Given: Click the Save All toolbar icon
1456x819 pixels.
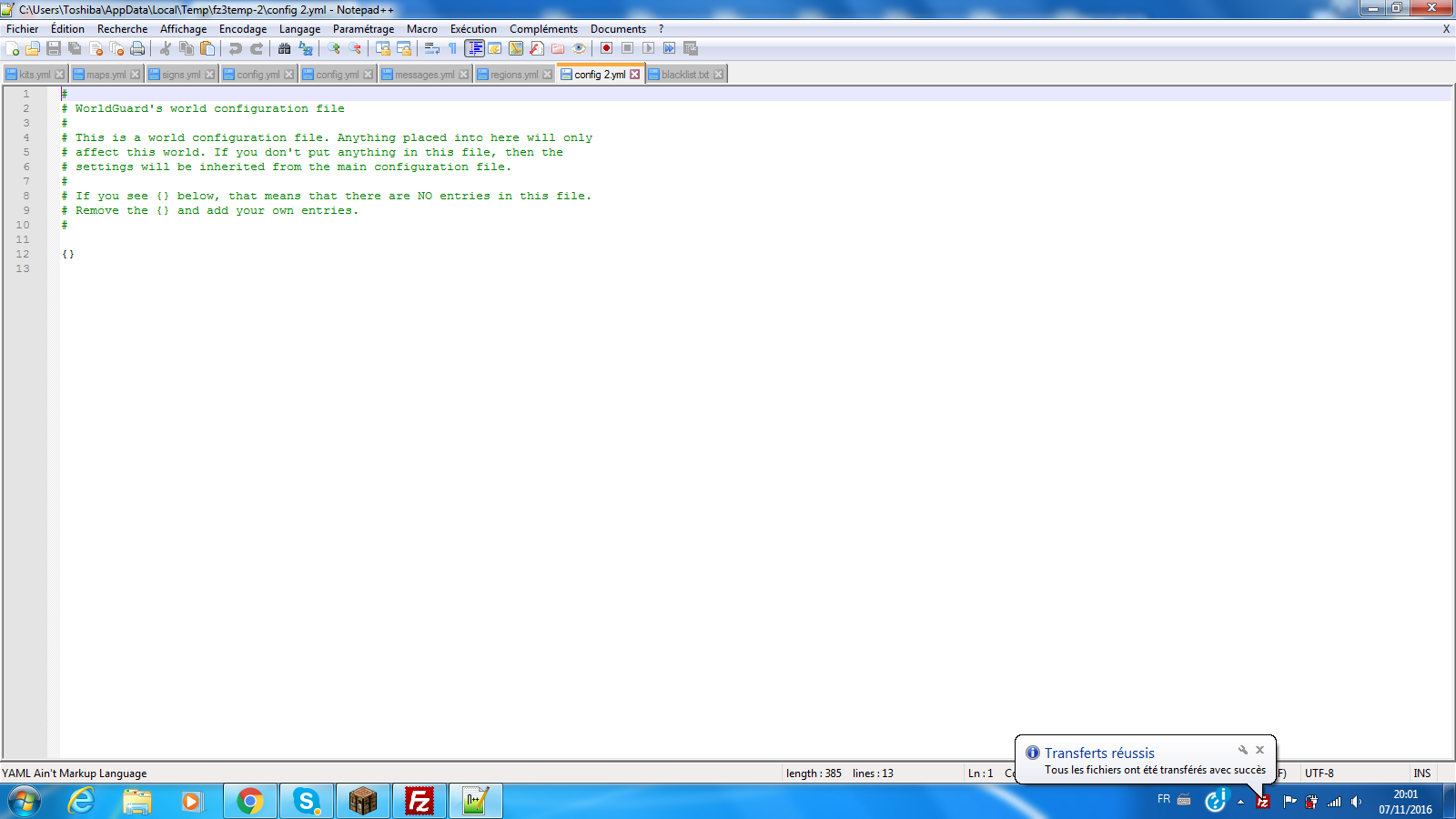Looking at the screenshot, I should [75, 48].
